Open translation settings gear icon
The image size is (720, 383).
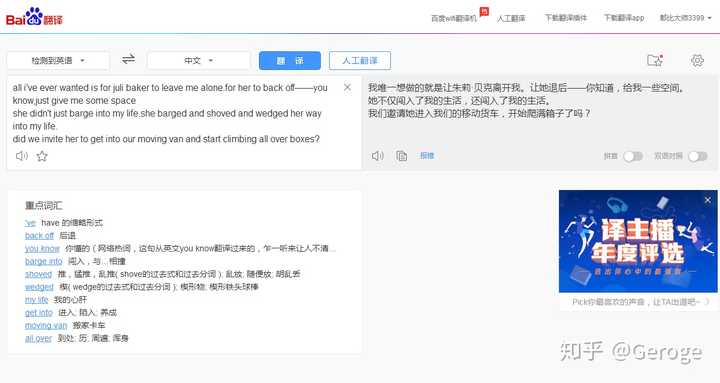click(697, 60)
